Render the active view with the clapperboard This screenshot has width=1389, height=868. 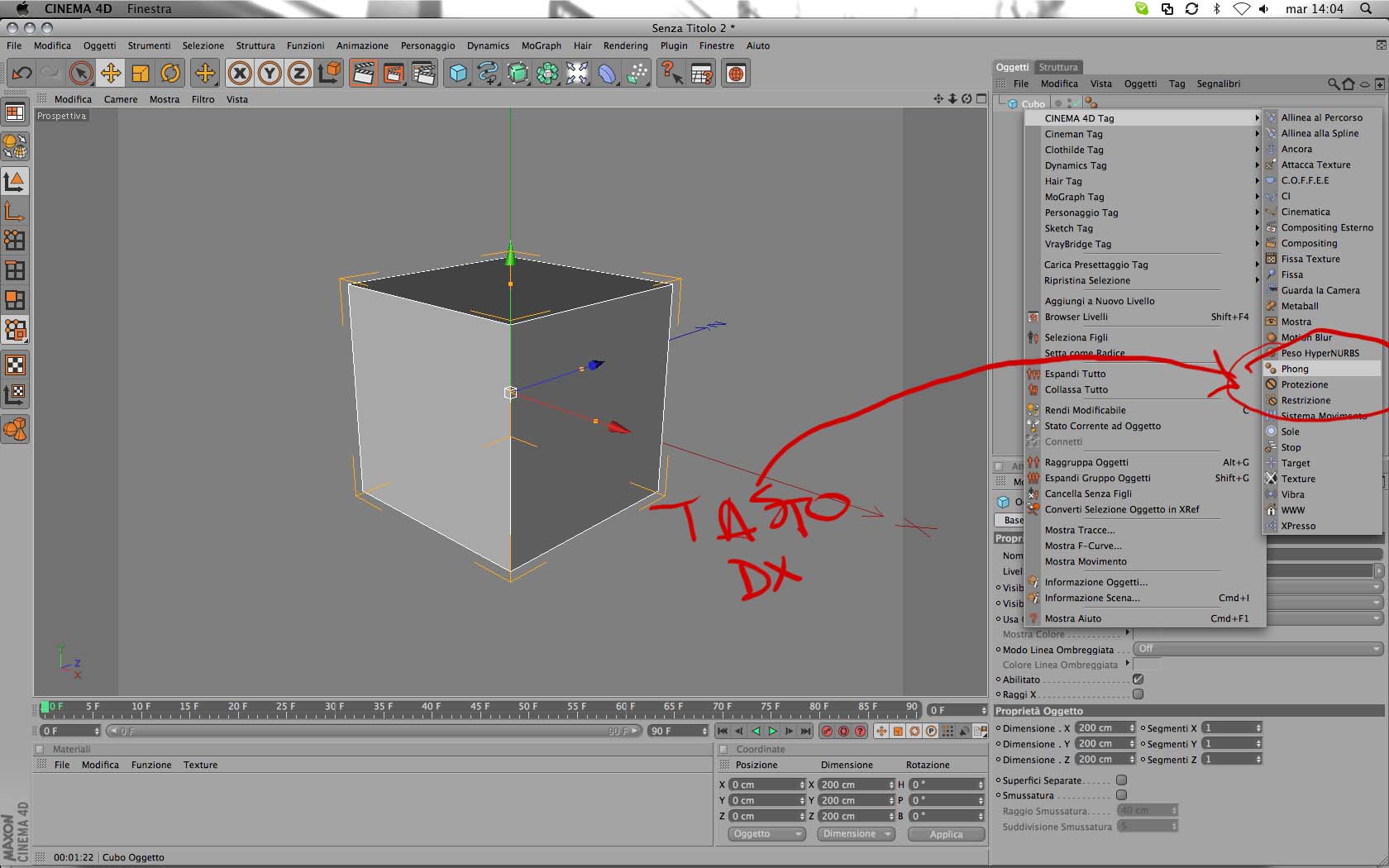tap(363, 74)
